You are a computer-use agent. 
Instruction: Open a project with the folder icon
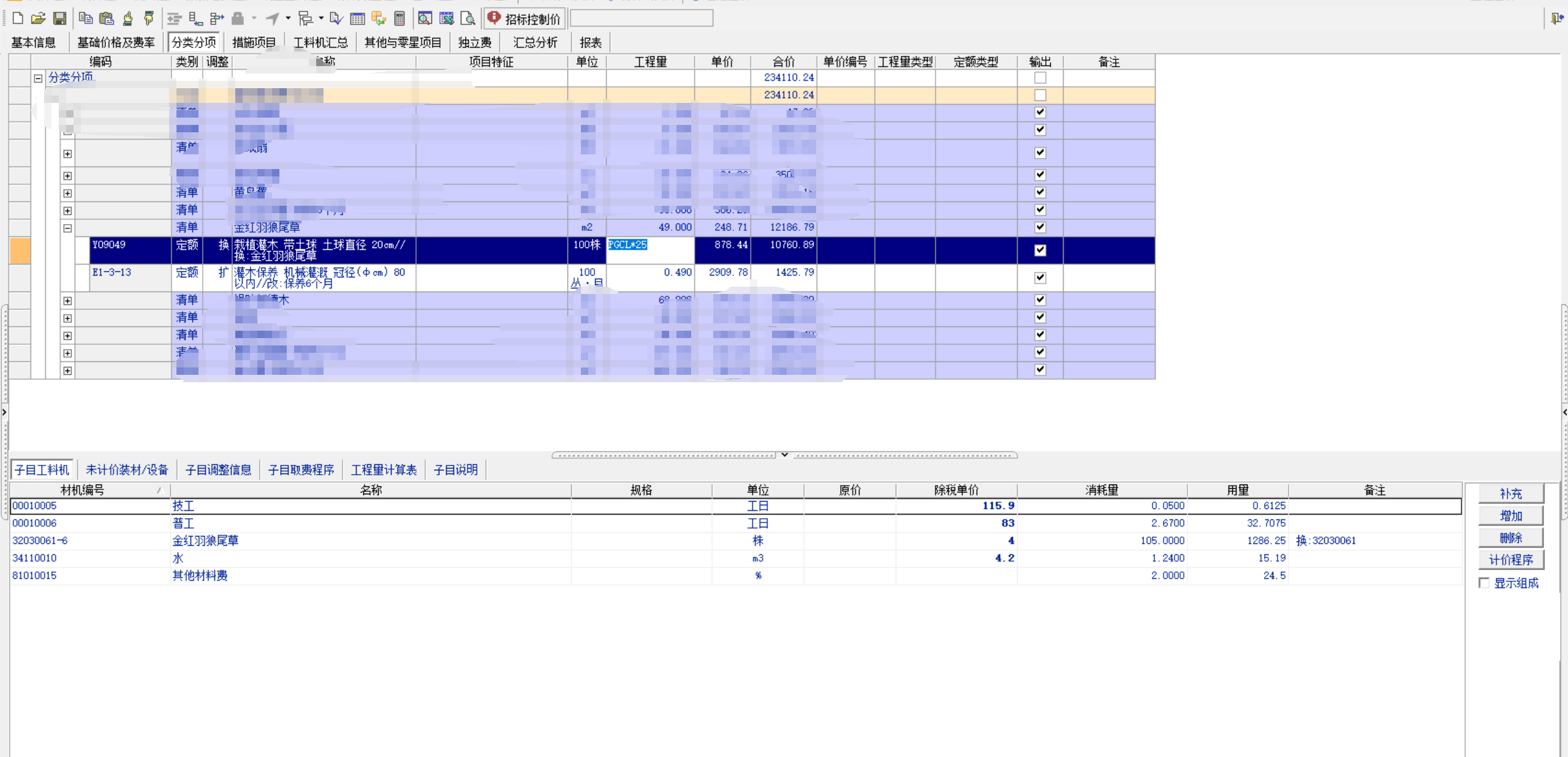(x=38, y=18)
